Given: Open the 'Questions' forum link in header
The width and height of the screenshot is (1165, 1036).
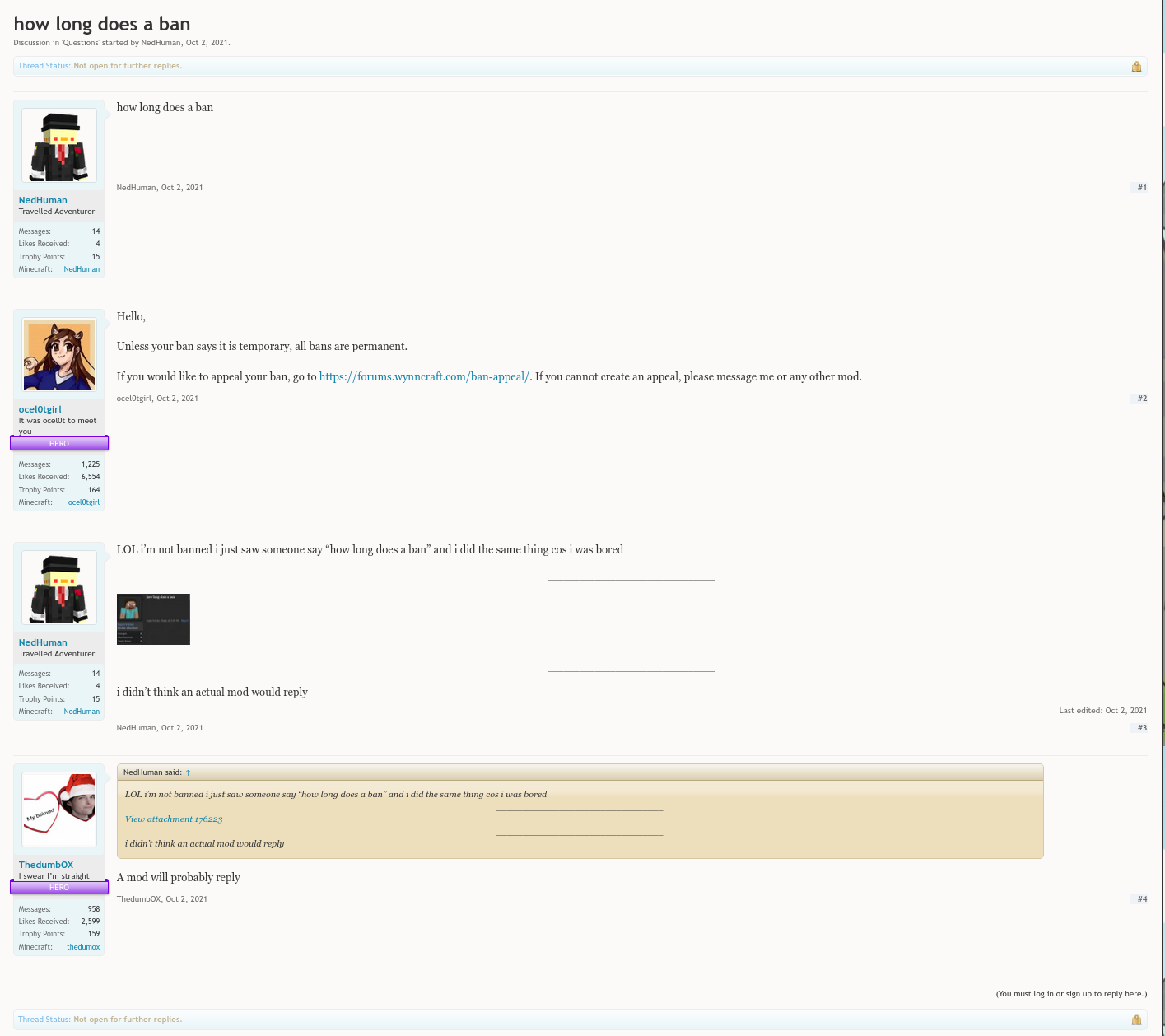Looking at the screenshot, I should (81, 43).
